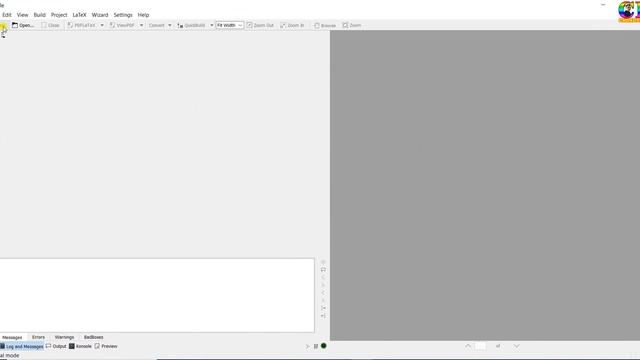Open the Help menu

[143, 15]
